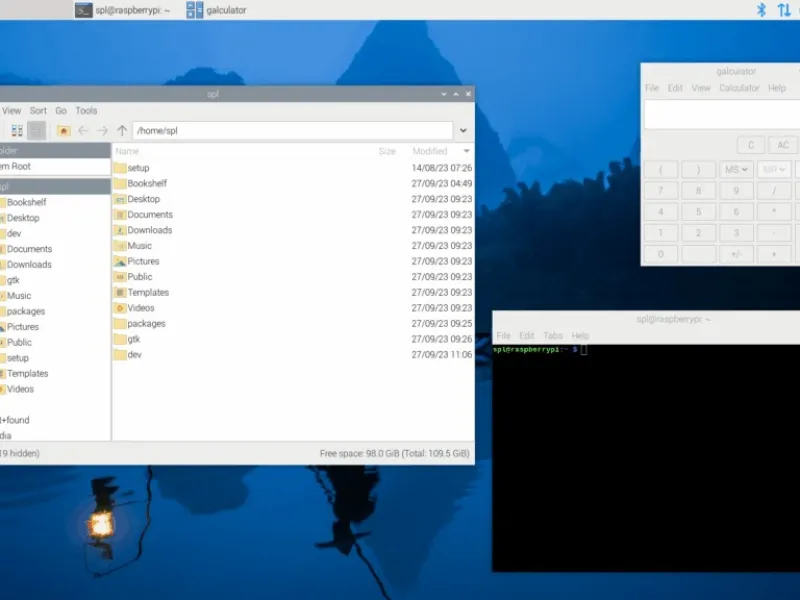Click the 27/09/23 11:06 modified date
Viewport: 800px width, 600px height.
[442, 355]
